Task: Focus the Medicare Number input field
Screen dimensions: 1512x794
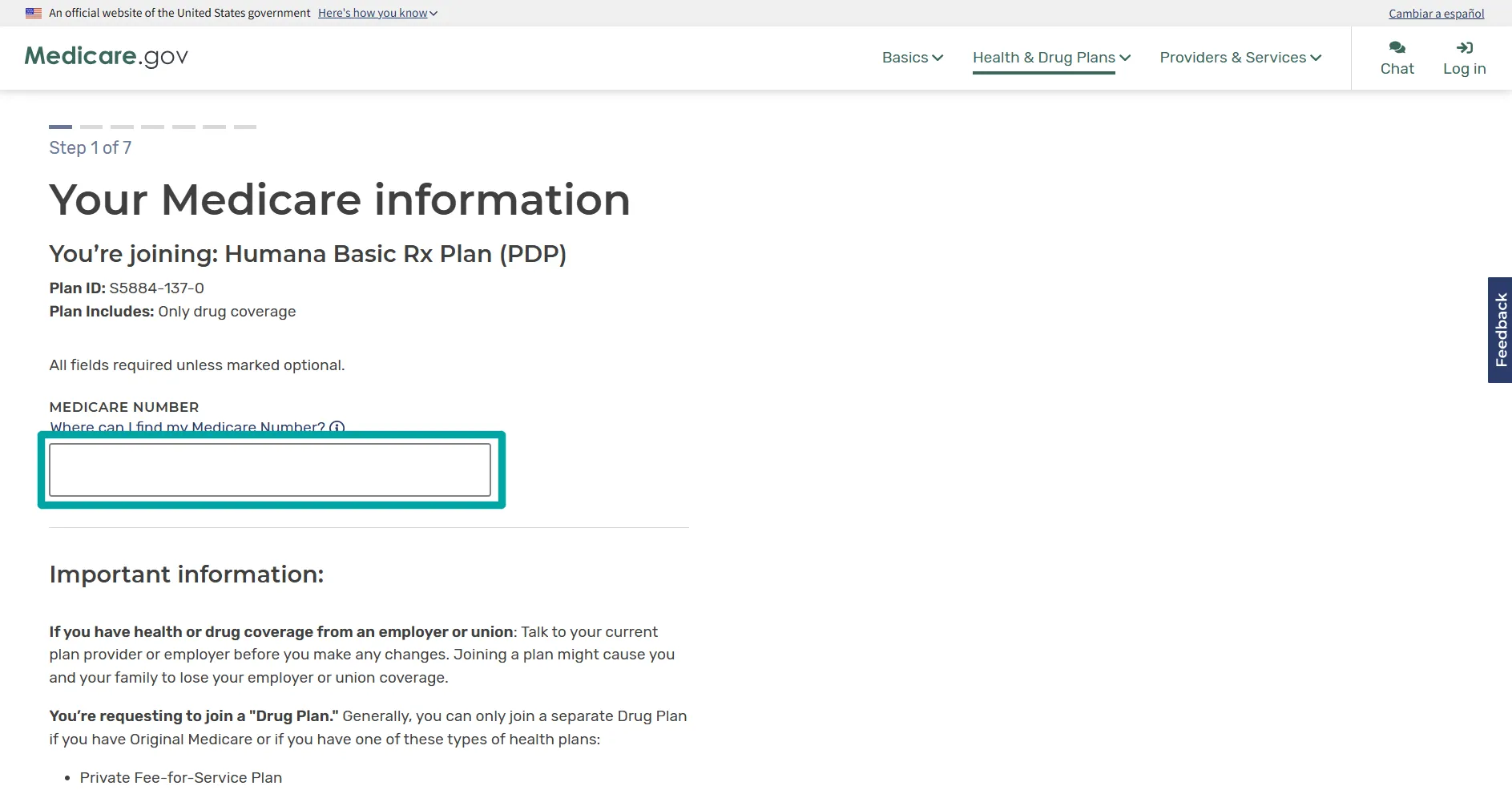Action: point(270,470)
